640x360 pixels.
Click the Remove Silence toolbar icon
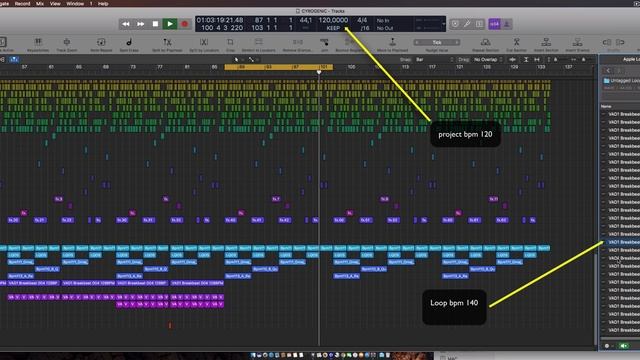click(x=298, y=42)
